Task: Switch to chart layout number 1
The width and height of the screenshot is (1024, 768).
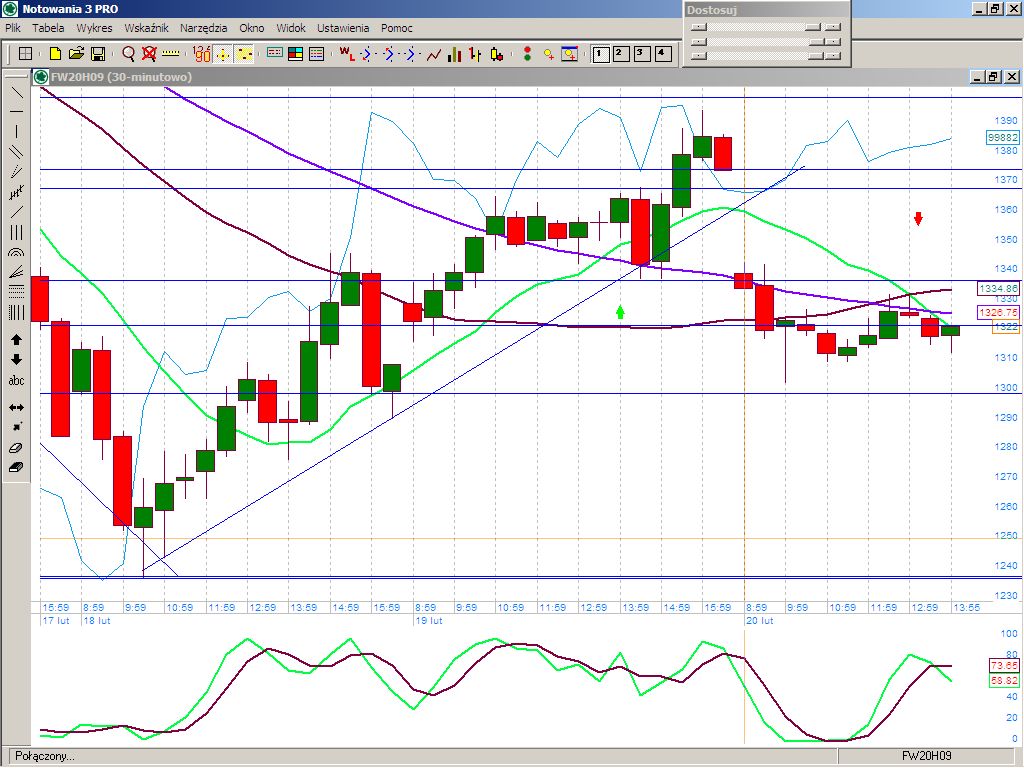Action: coord(601,54)
